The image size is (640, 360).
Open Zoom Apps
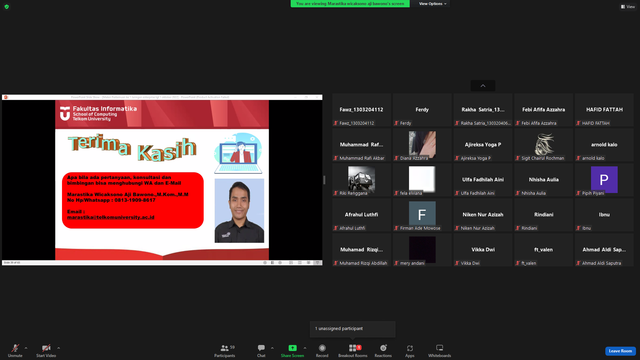[410, 350]
